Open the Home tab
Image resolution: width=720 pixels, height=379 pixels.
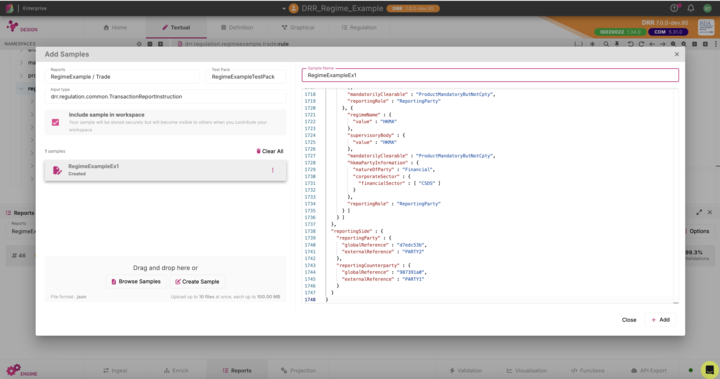tap(115, 28)
